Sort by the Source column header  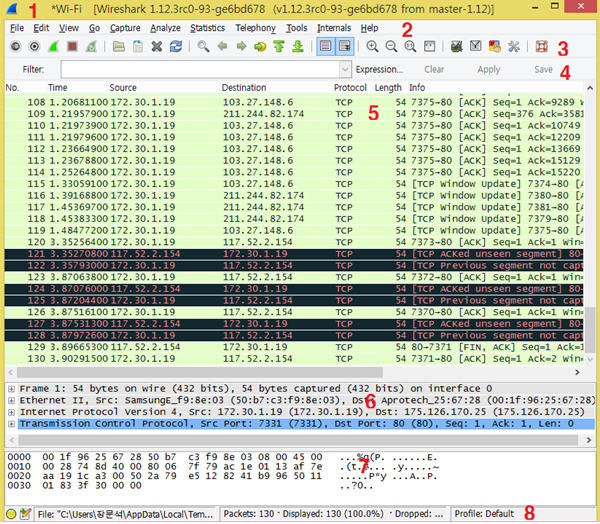tap(165, 88)
